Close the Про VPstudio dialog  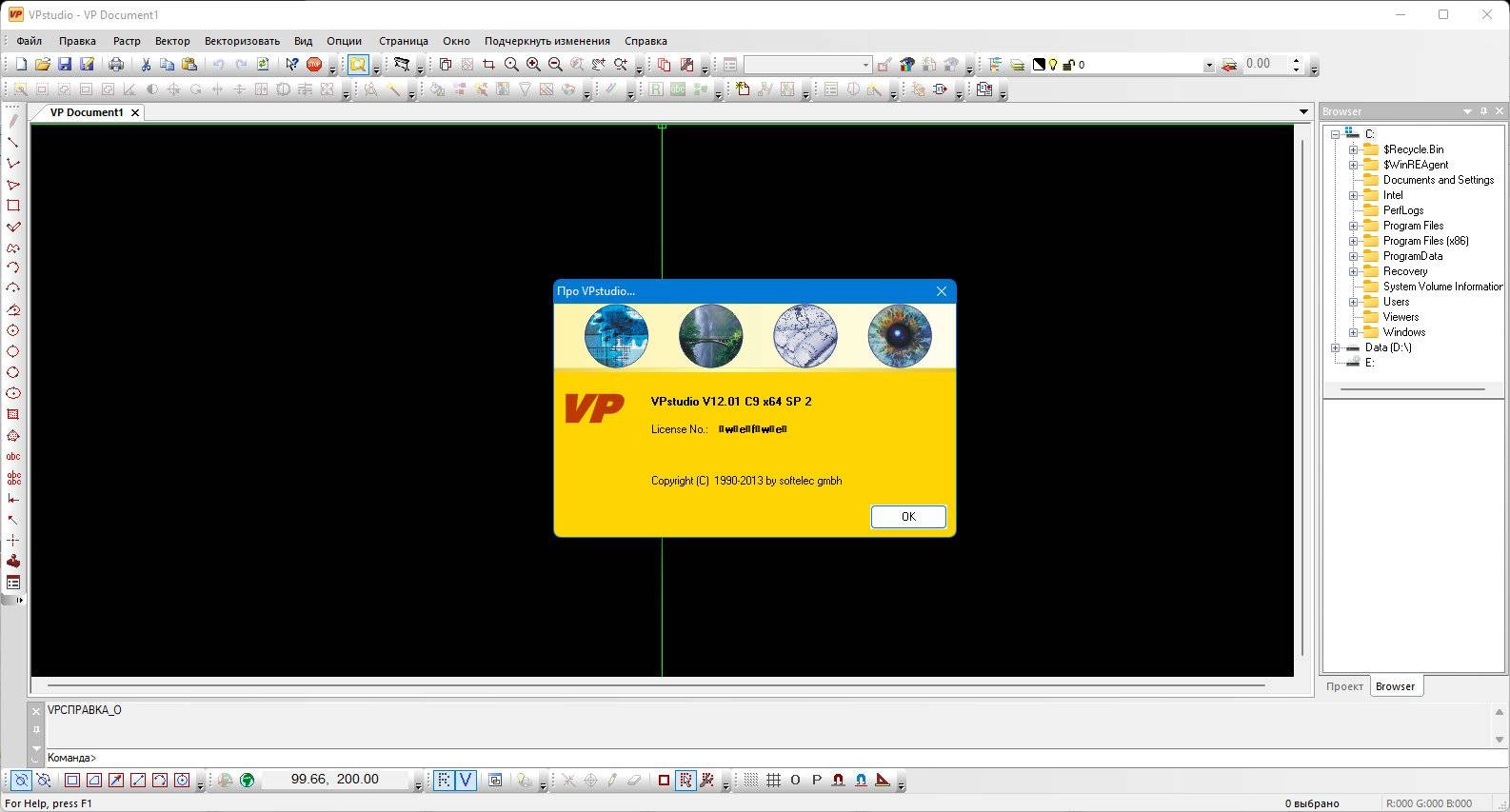click(x=941, y=291)
